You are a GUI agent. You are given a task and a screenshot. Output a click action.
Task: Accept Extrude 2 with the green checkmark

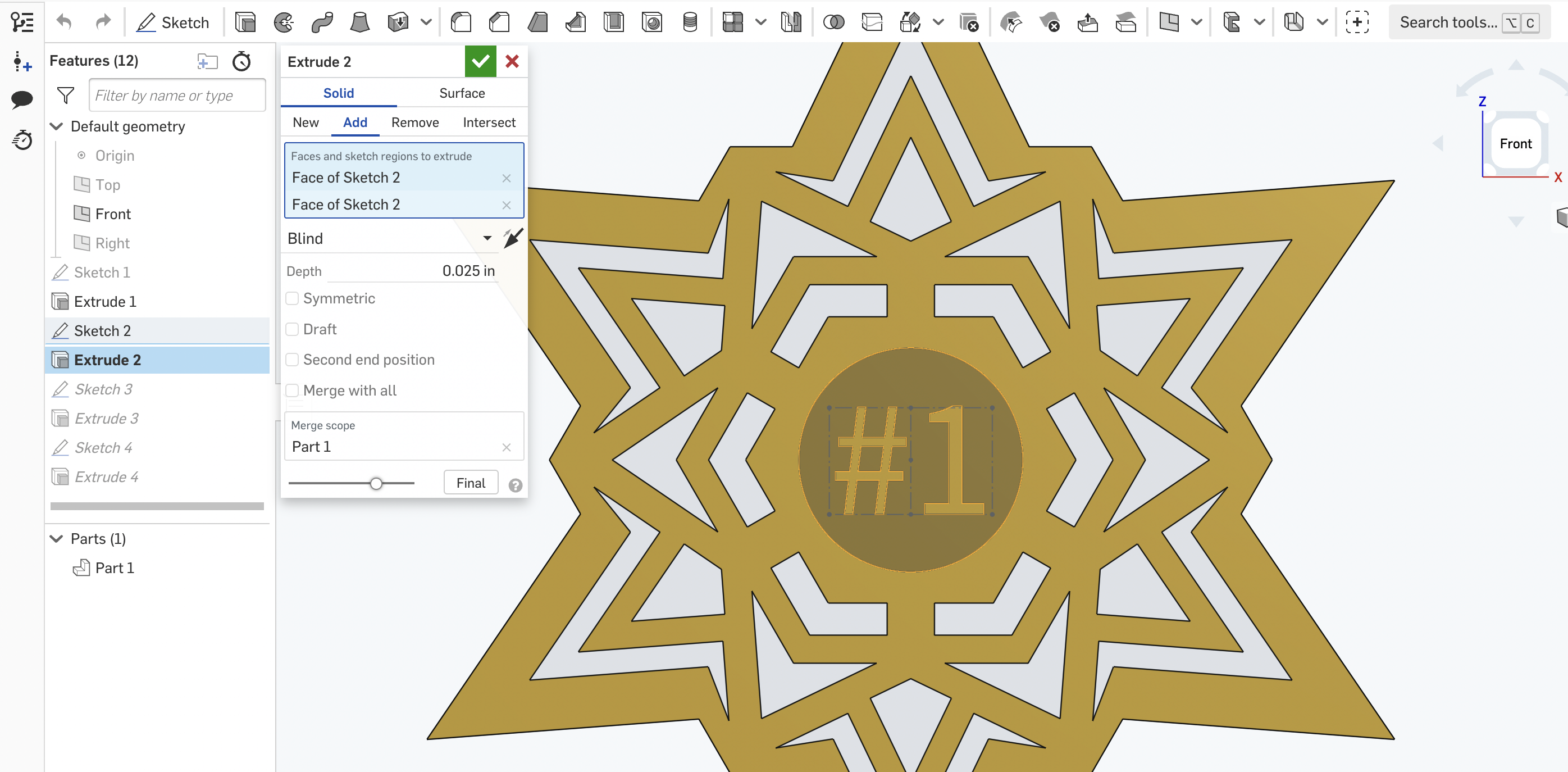[480, 61]
